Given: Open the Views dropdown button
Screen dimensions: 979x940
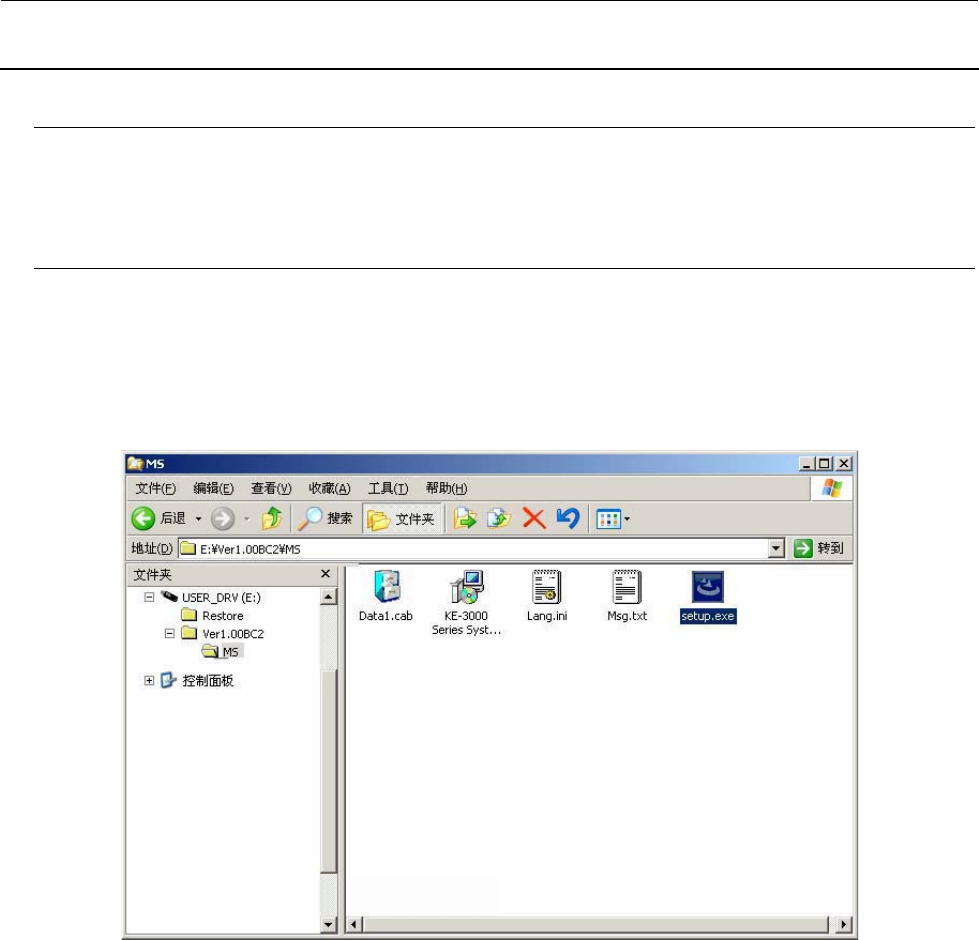Looking at the screenshot, I should pyautogui.click(x=612, y=519).
